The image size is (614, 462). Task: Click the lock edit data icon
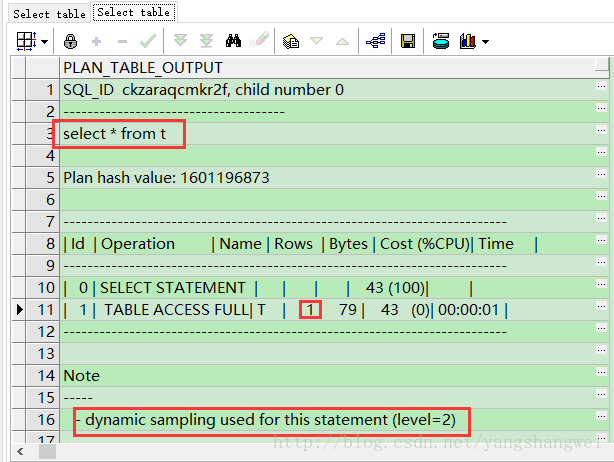(x=70, y=41)
